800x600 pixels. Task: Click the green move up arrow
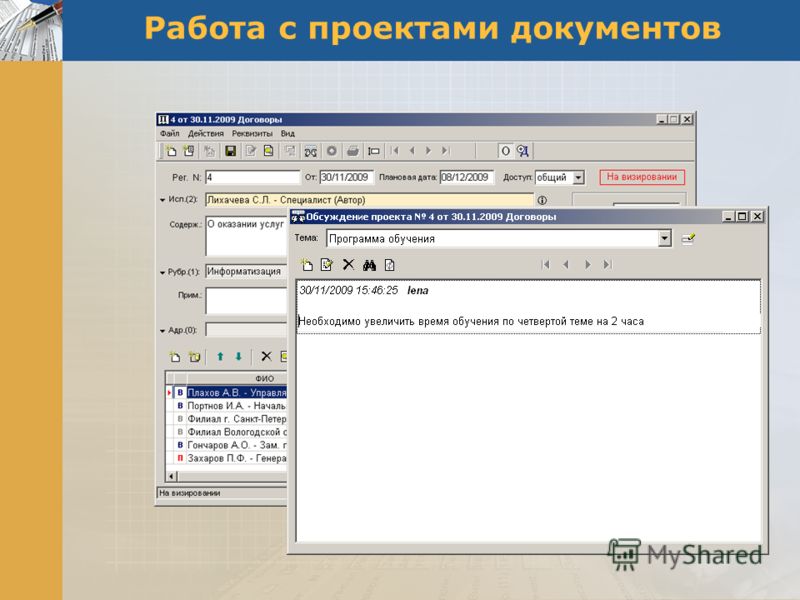pos(220,357)
